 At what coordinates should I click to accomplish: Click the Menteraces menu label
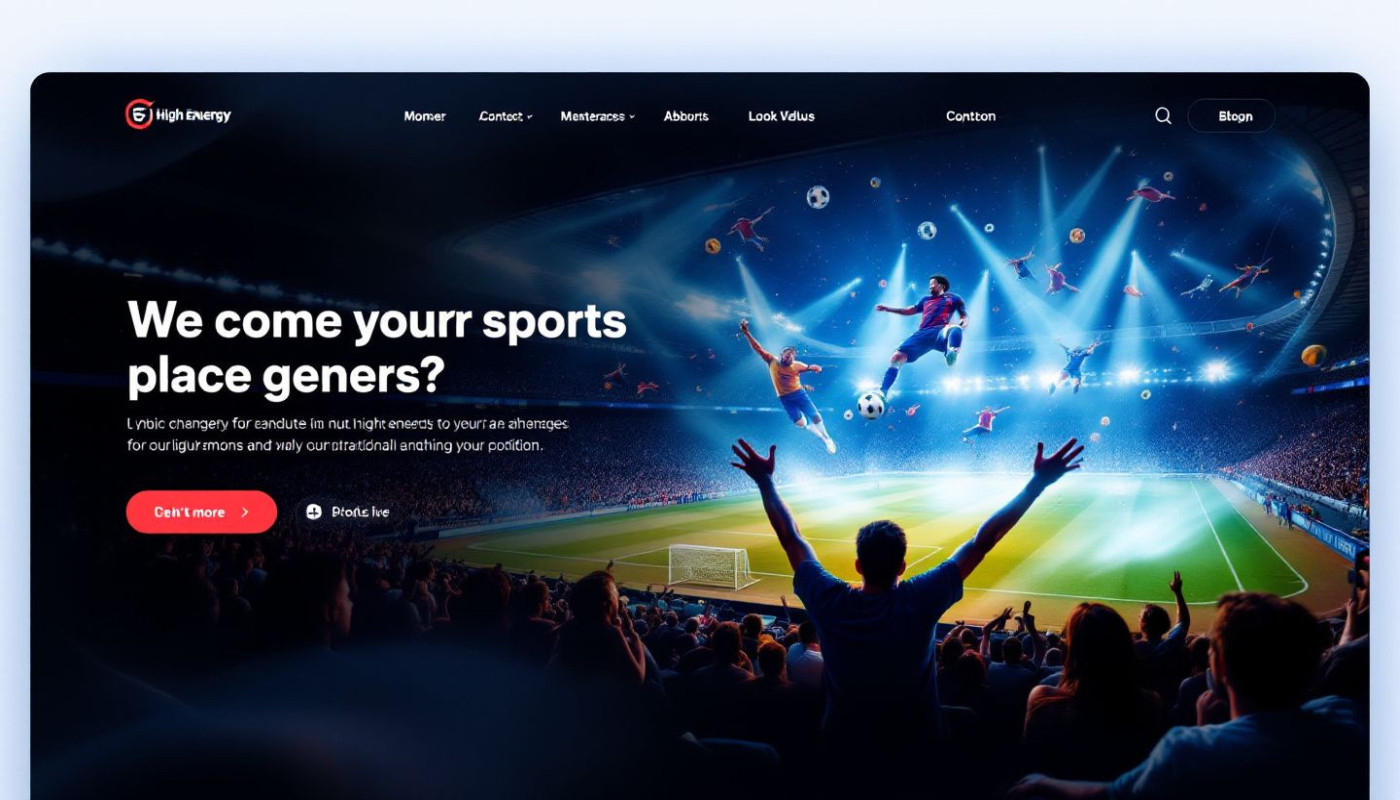[x=592, y=116]
